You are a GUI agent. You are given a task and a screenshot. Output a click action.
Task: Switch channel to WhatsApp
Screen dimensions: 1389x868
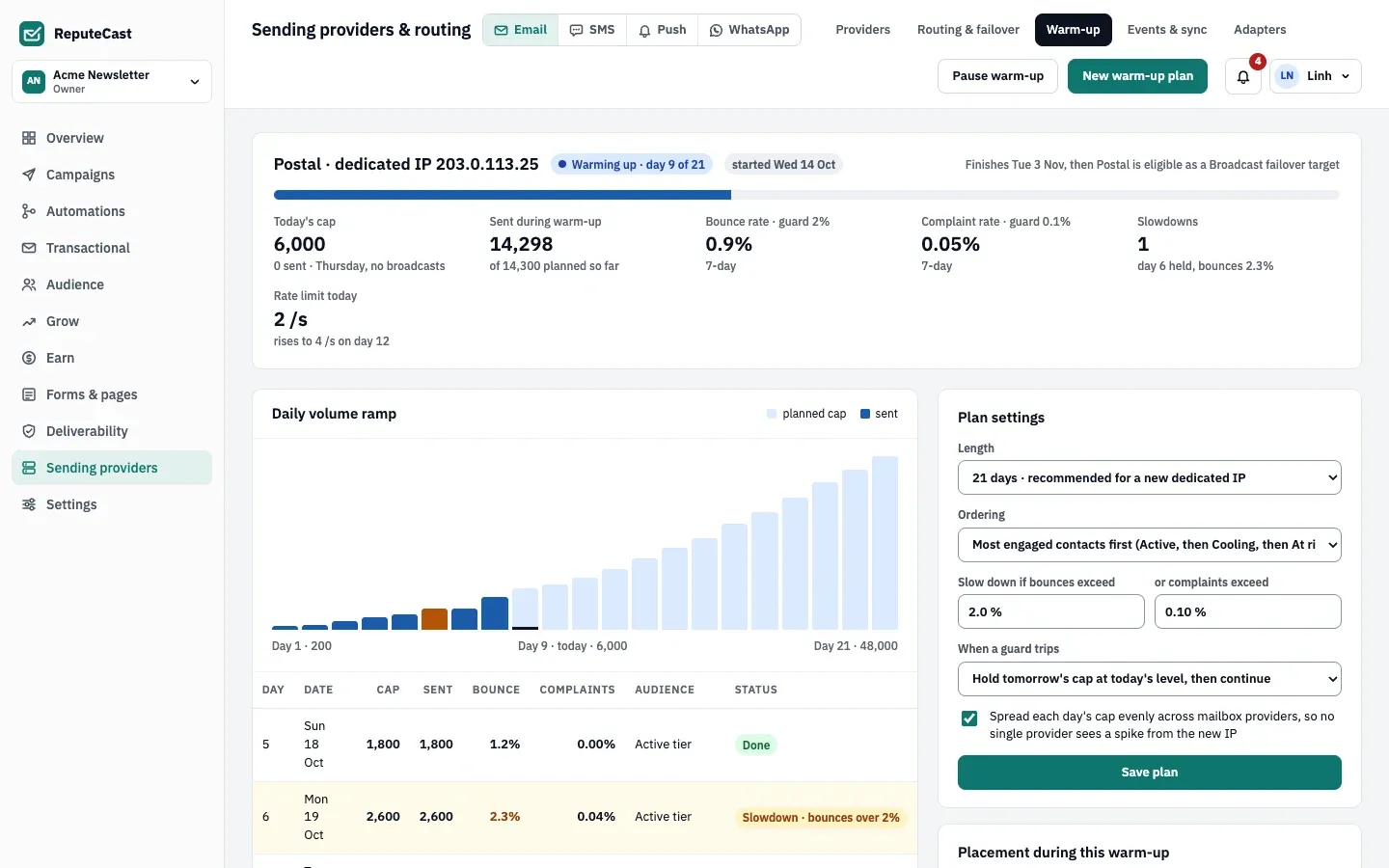[x=749, y=30]
